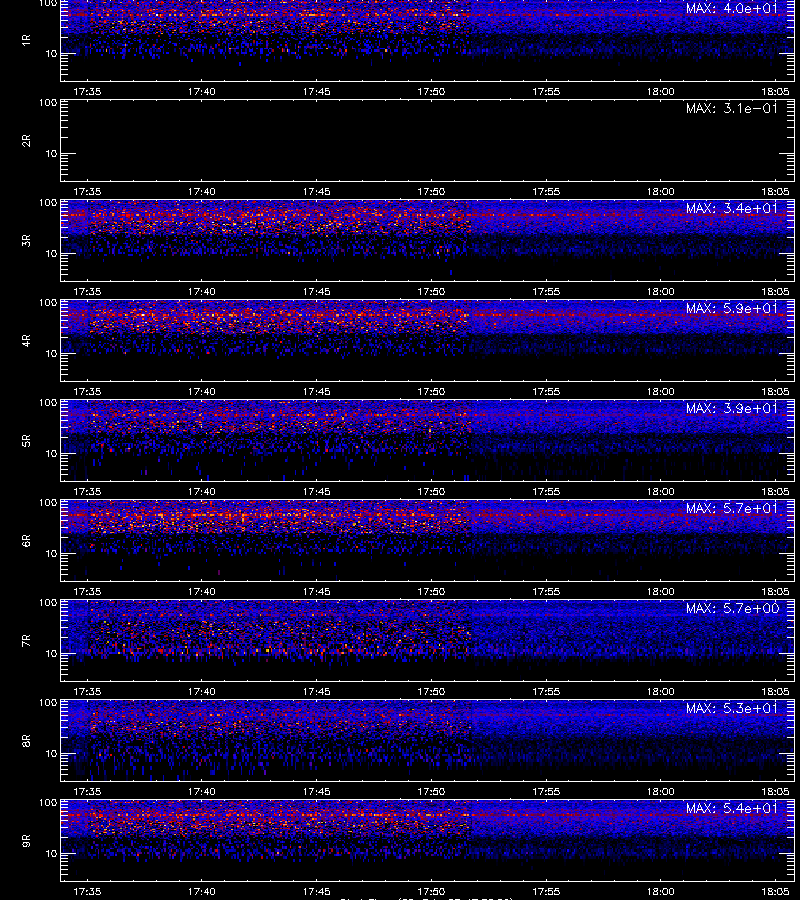Click the empty 2R spectrogram panel

pyautogui.click(x=428, y=141)
